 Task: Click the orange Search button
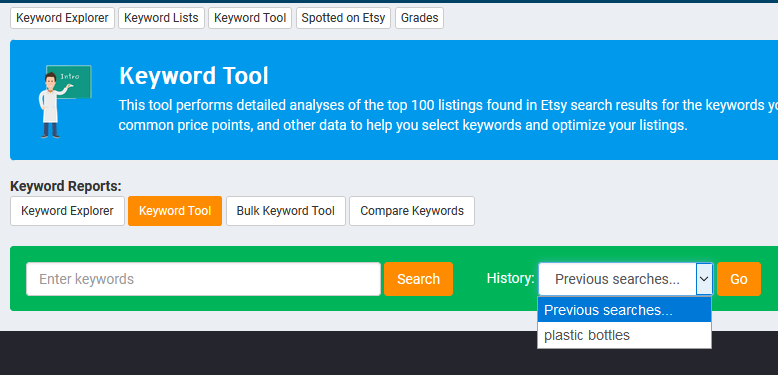click(x=418, y=279)
